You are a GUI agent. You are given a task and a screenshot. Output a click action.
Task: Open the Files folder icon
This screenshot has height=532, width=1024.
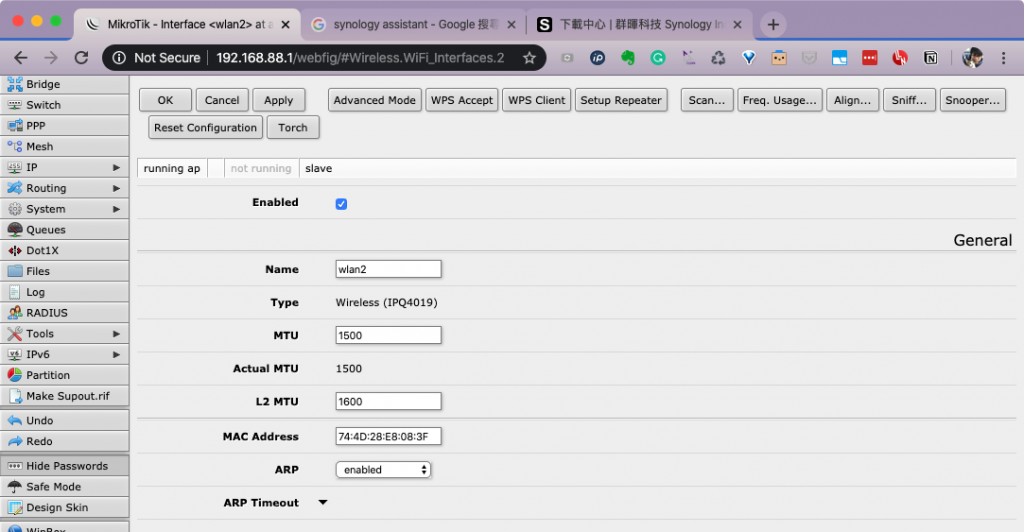14,271
